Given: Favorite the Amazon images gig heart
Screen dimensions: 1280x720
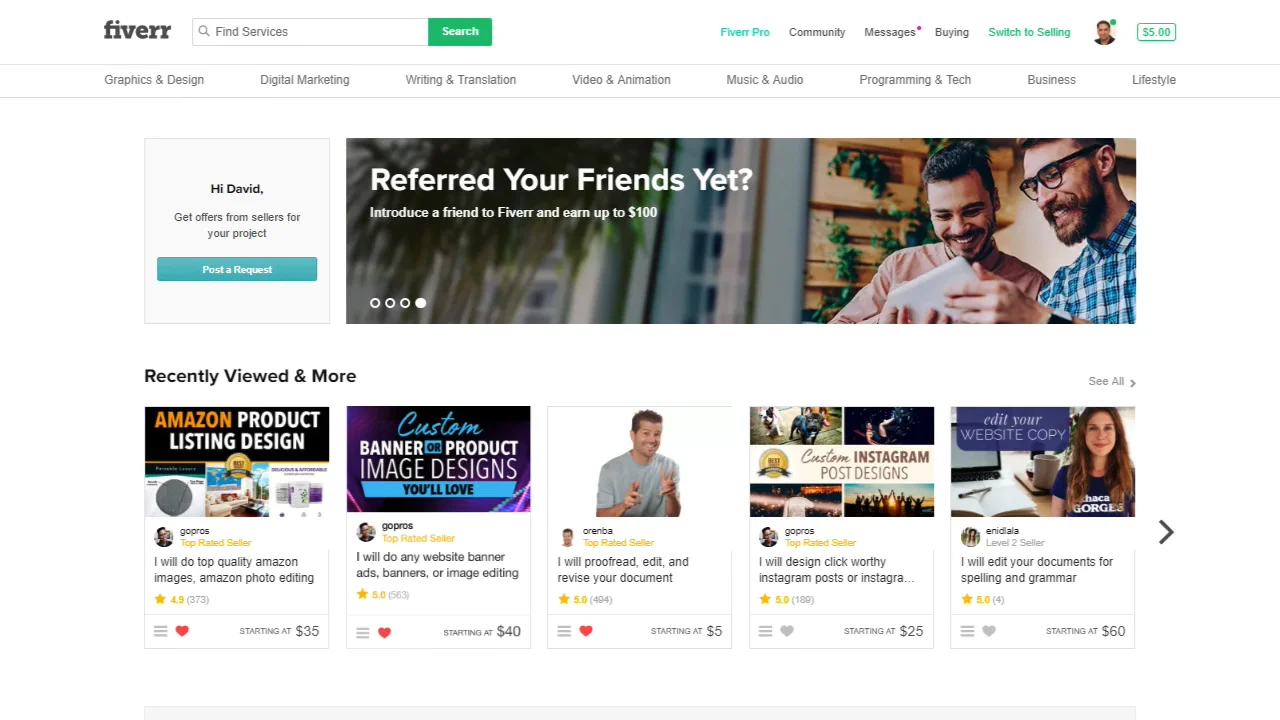Looking at the screenshot, I should (182, 631).
